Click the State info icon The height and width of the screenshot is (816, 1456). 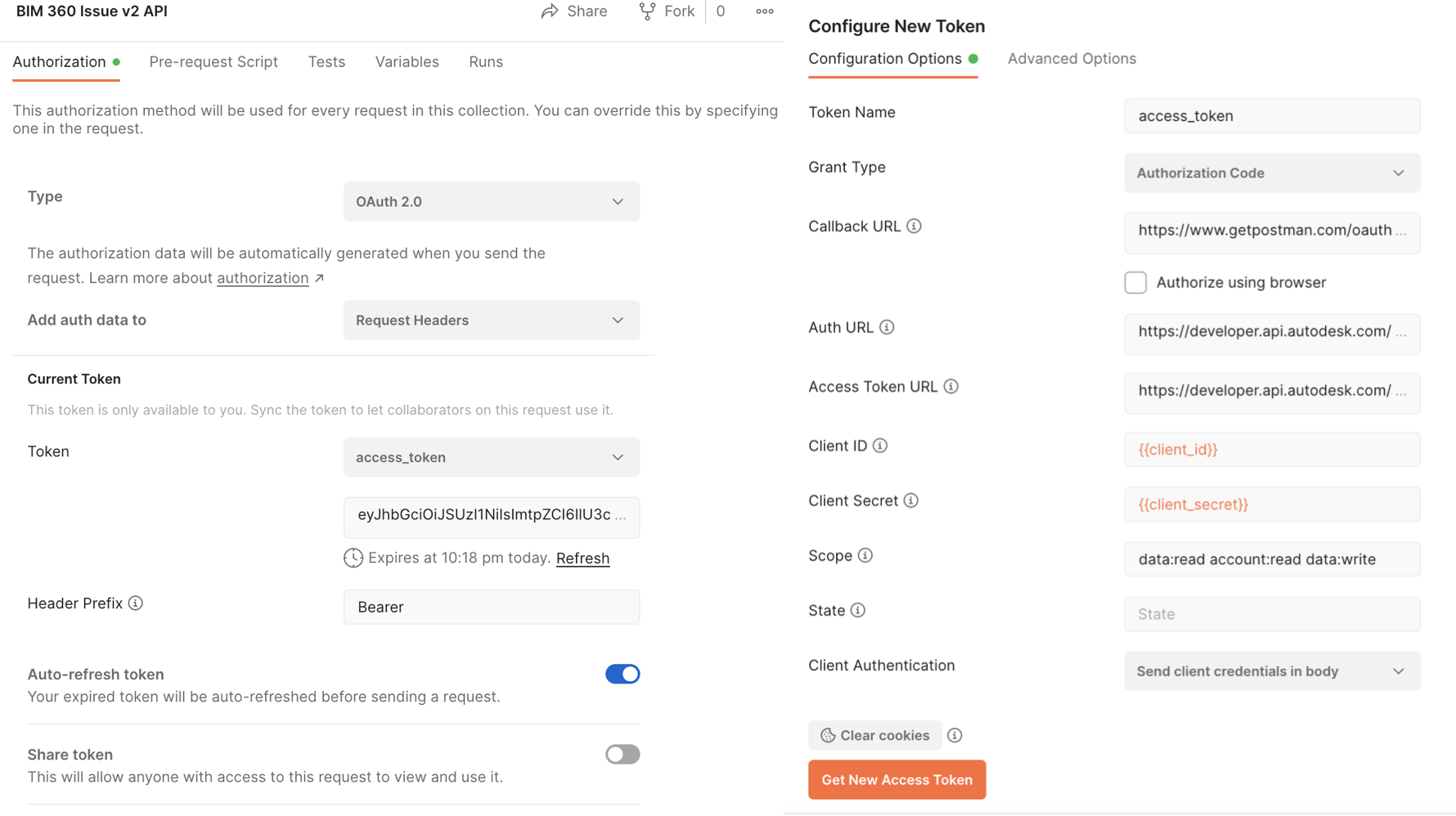pyautogui.click(x=858, y=611)
